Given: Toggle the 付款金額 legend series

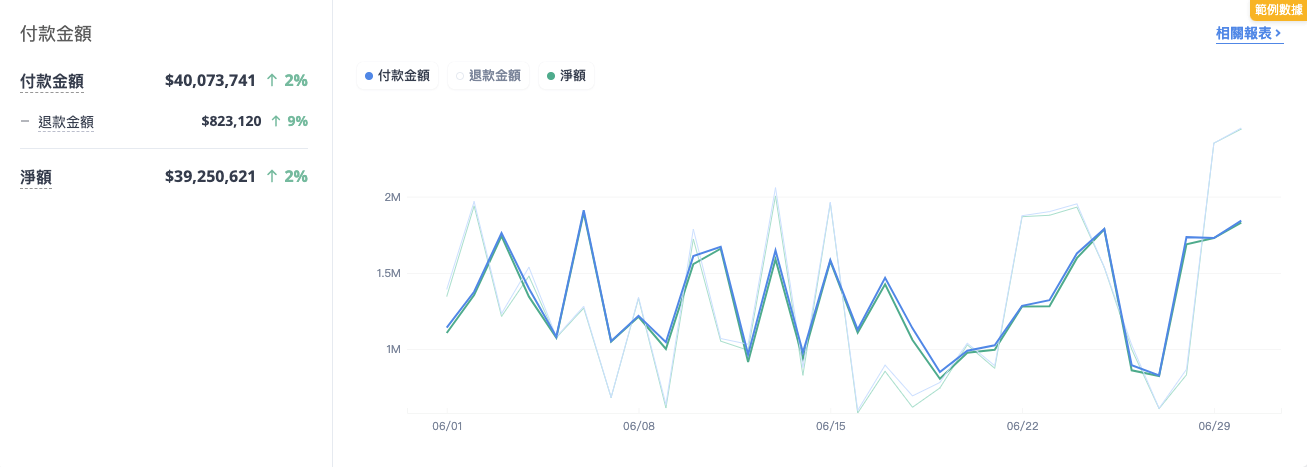Looking at the screenshot, I should 398,76.
